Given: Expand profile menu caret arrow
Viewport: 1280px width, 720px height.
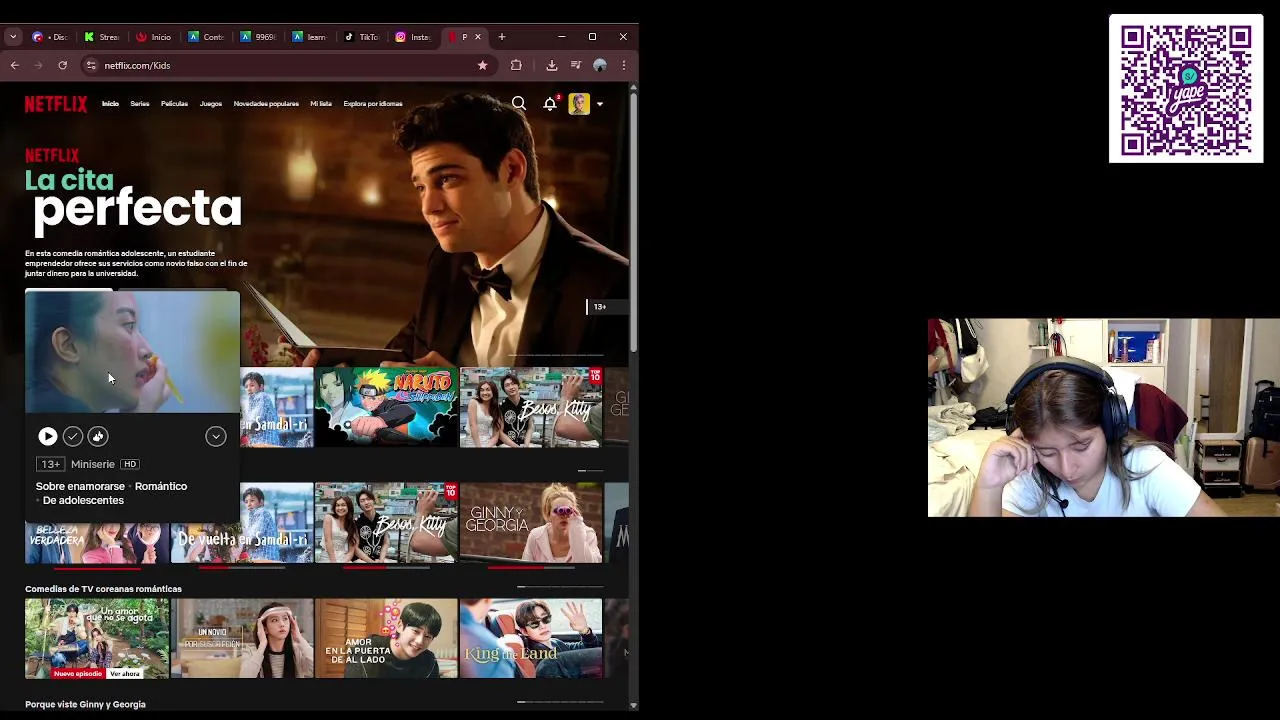Looking at the screenshot, I should tap(600, 104).
